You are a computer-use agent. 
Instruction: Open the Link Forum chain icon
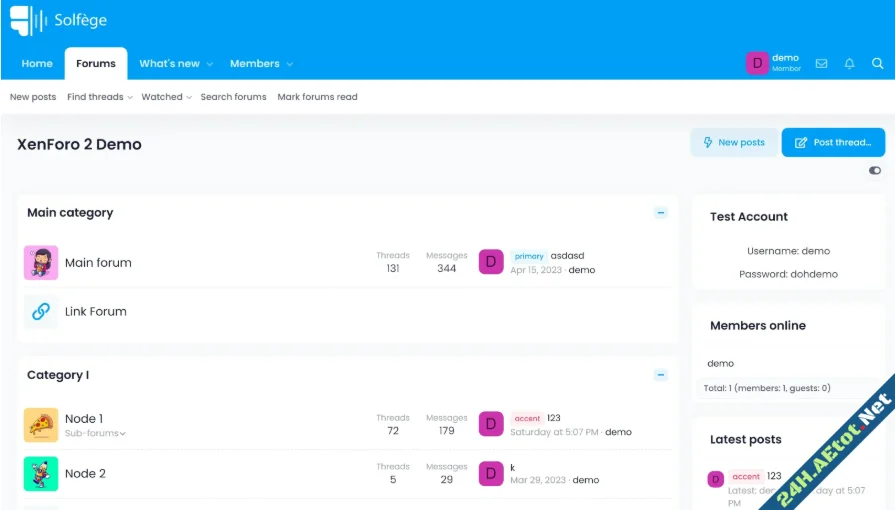point(41,311)
